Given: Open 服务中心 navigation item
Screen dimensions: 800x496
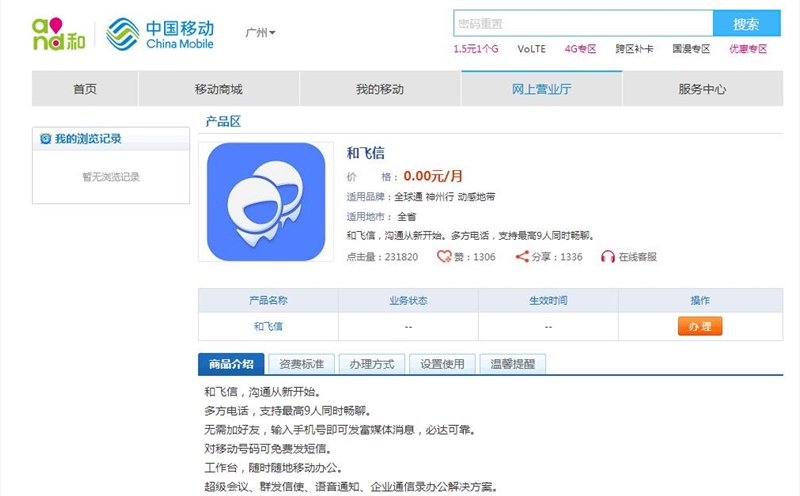Looking at the screenshot, I should (x=703, y=89).
